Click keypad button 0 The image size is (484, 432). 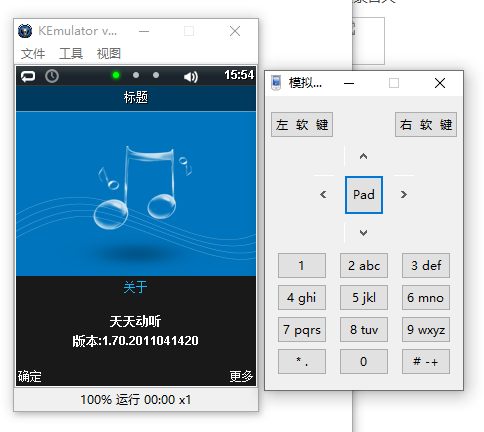[364, 361]
